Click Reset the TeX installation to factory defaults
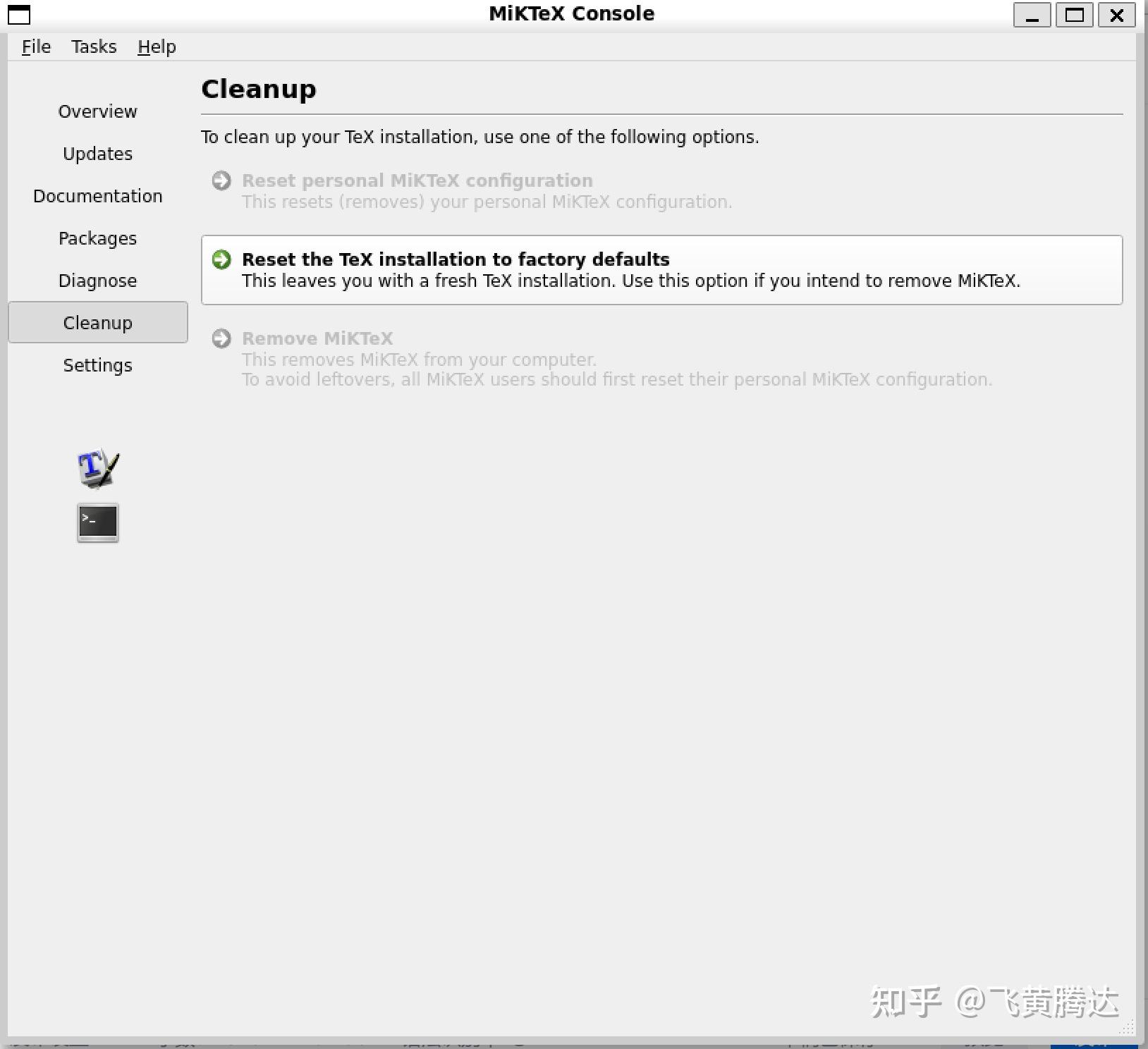 click(x=661, y=270)
